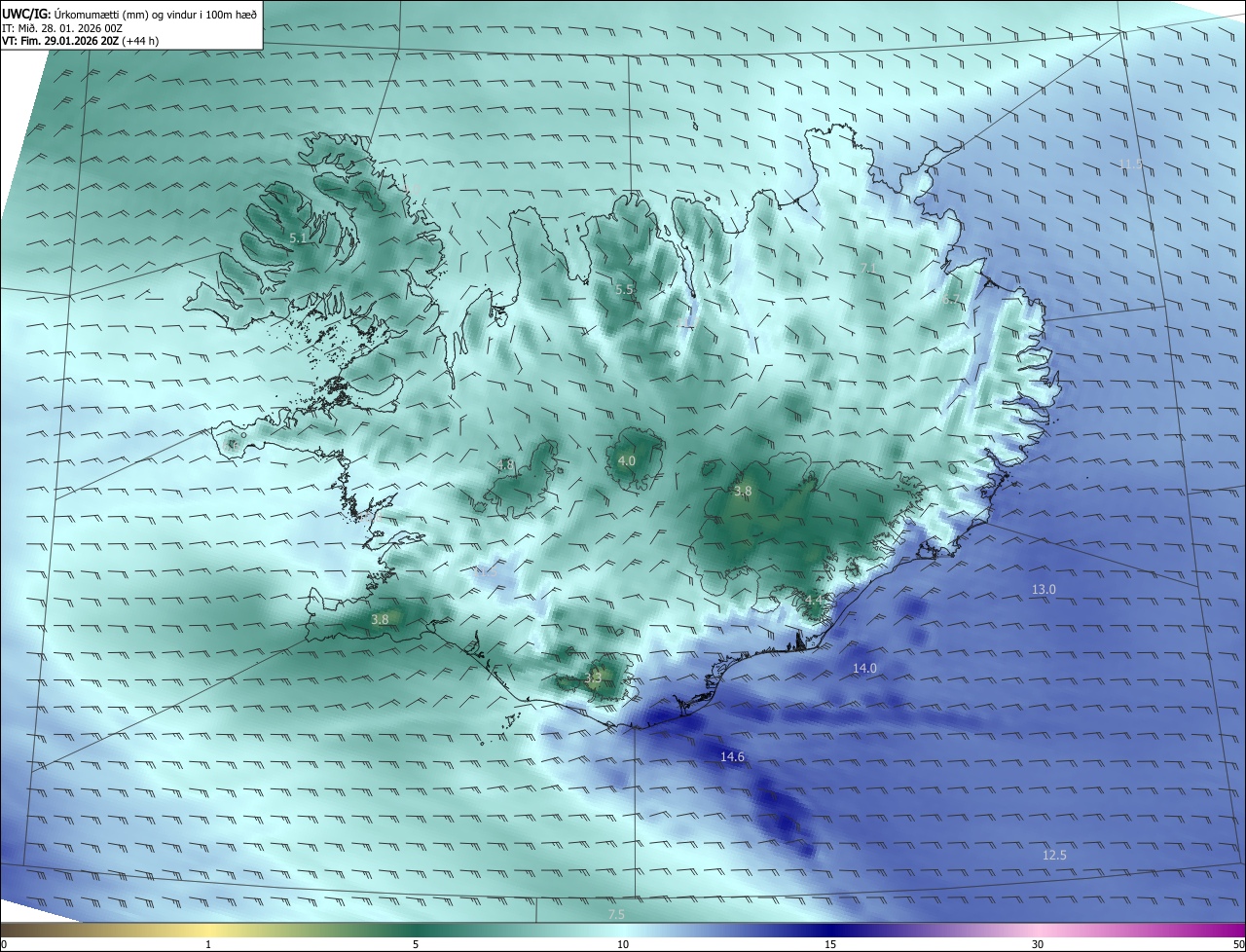Click the 3.8 value on the Vatnajökull glacier
Image resolution: width=1246 pixels, height=952 pixels.
(x=743, y=492)
